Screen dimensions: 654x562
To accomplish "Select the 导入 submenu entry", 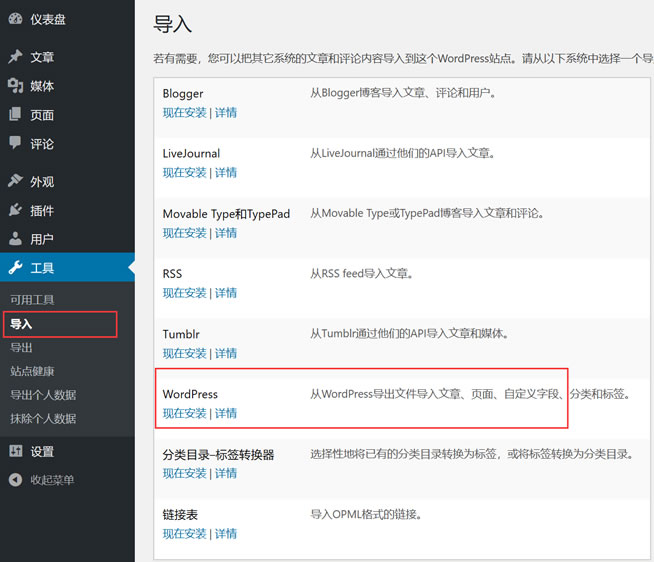I will tap(21, 324).
